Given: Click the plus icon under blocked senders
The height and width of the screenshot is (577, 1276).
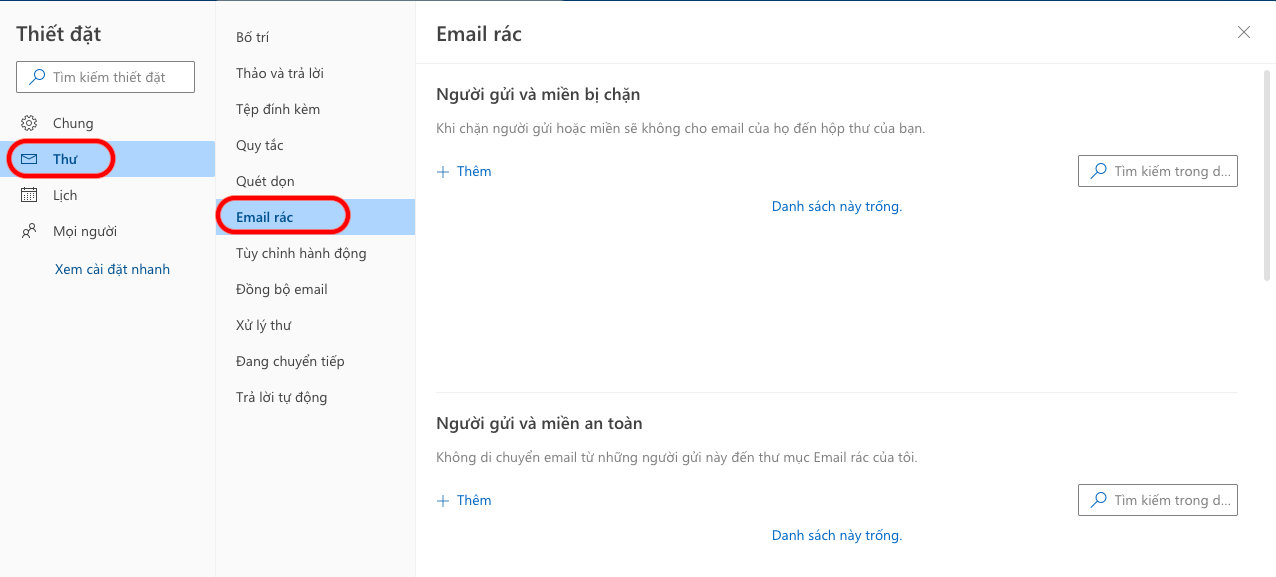Looking at the screenshot, I should 444,172.
